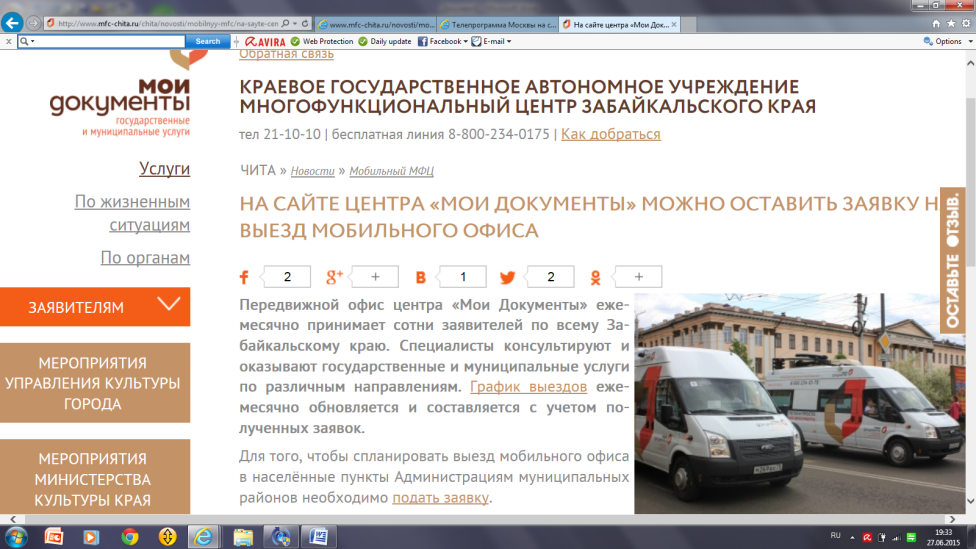Switch to mfc-chita.ru/novosti tab
This screenshot has width=976, height=549.
[x=376, y=25]
